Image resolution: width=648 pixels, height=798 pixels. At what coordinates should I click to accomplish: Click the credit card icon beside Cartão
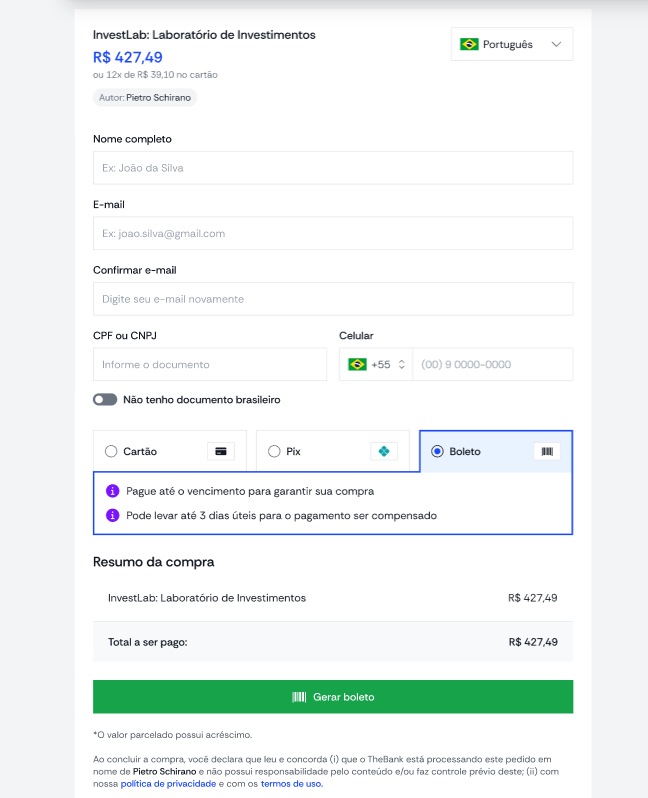(220, 451)
